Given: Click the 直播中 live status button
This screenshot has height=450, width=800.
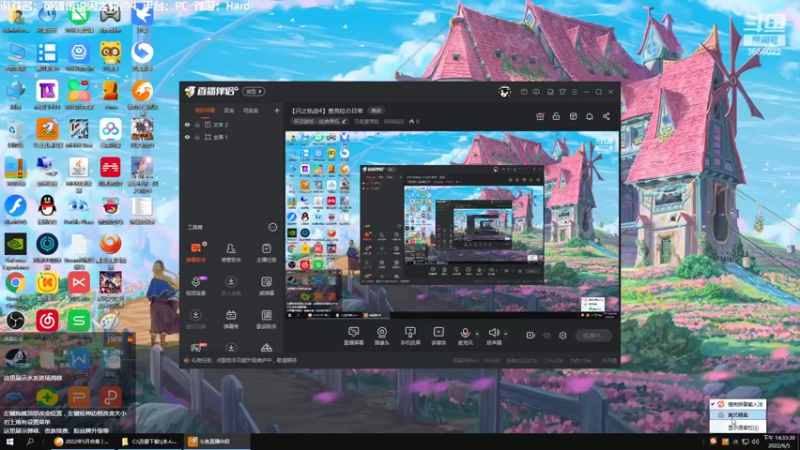Looking at the screenshot, I should [x=593, y=335].
